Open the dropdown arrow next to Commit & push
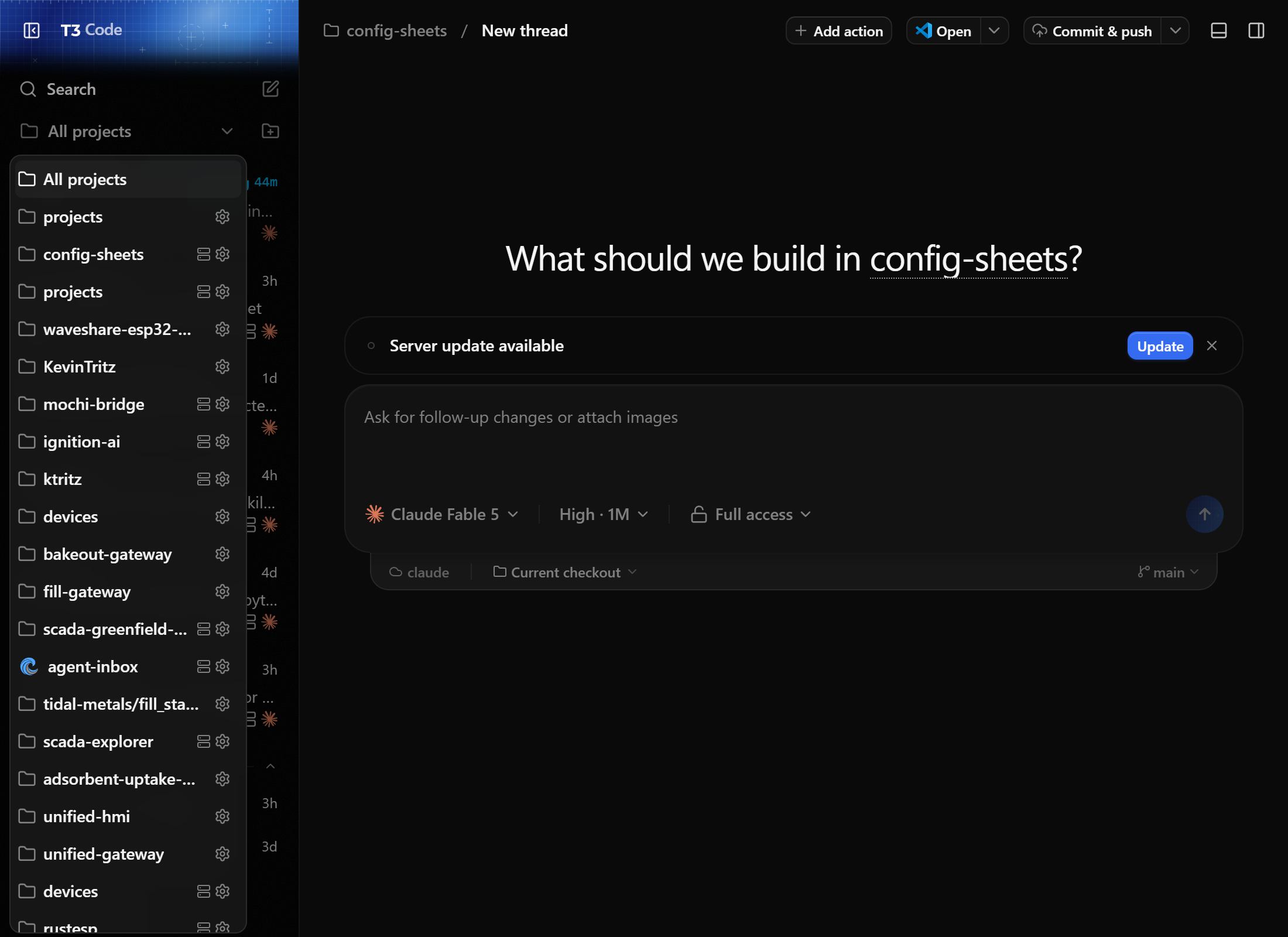 [1175, 30]
